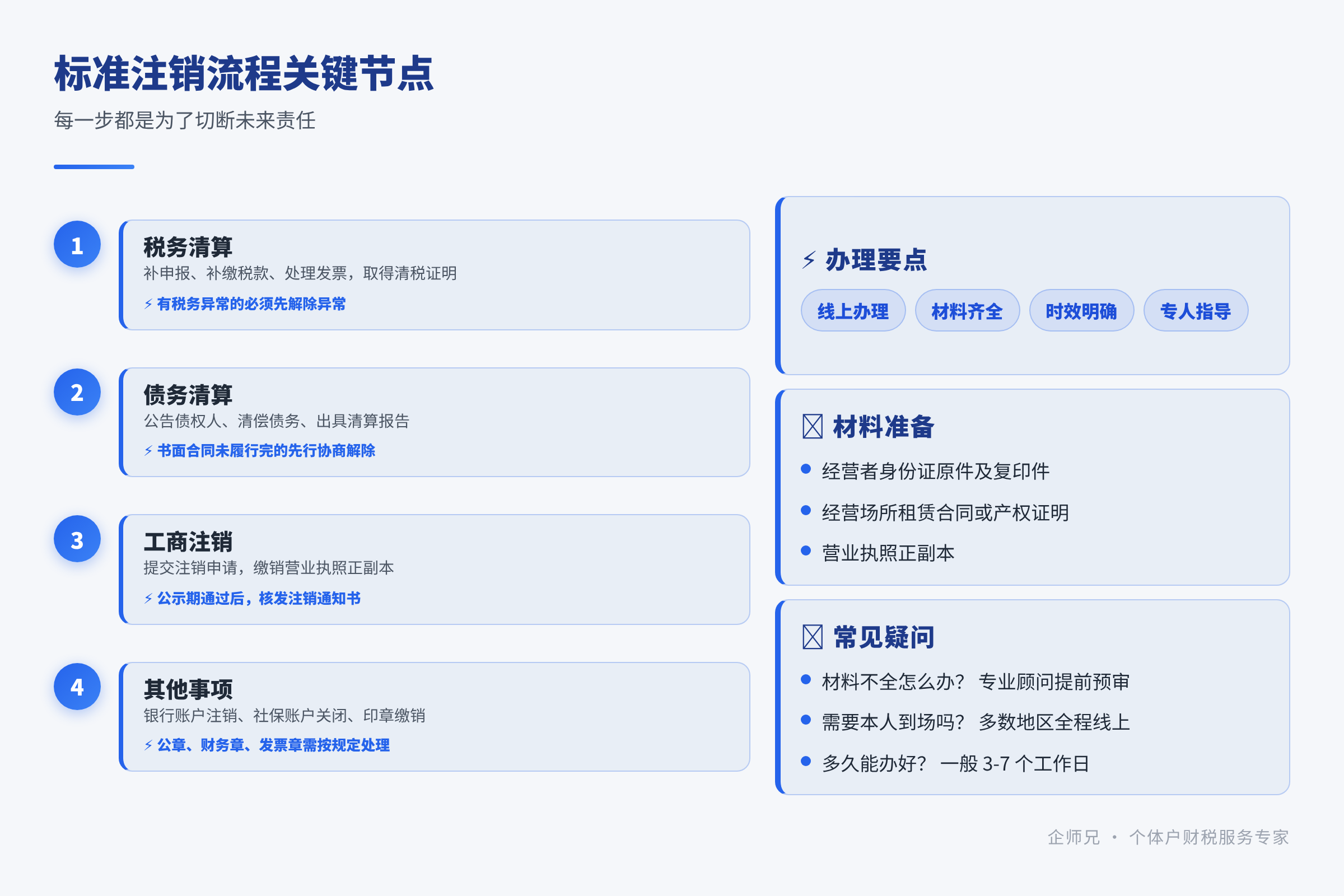
Task: Click the step 3 number circle
Action: (x=77, y=539)
